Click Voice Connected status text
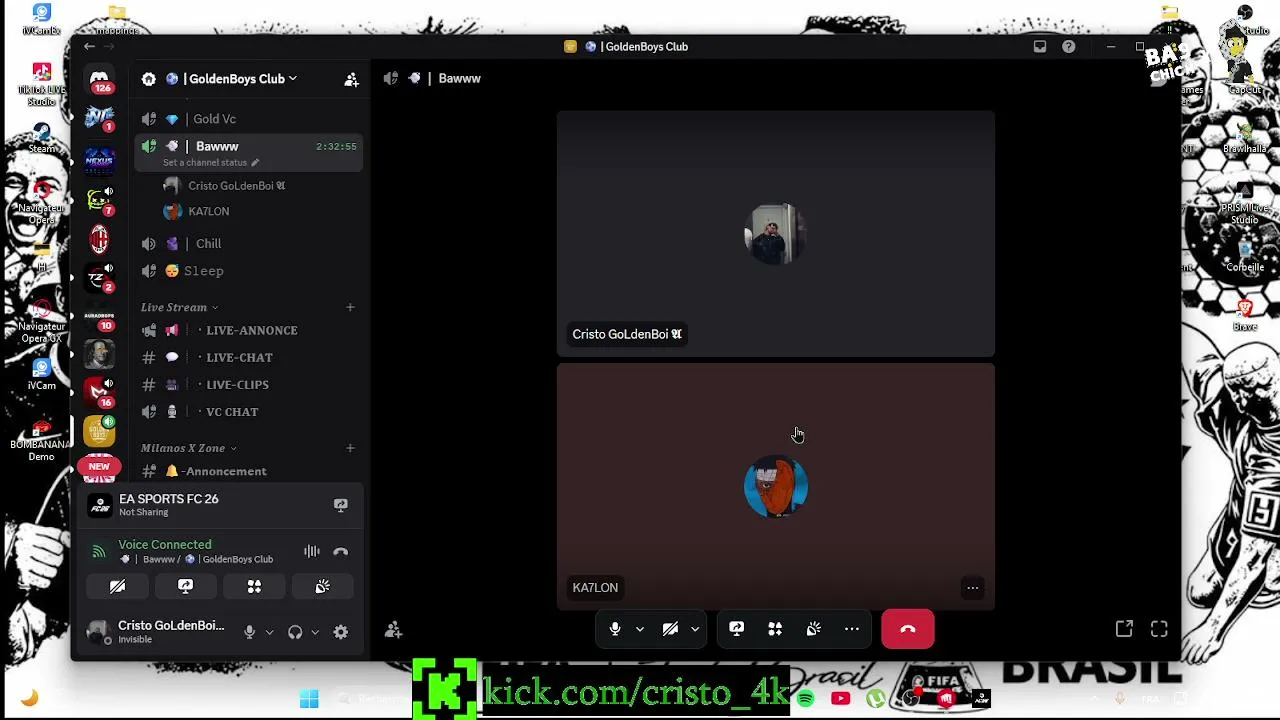This screenshot has height=720, width=1280. (x=165, y=545)
